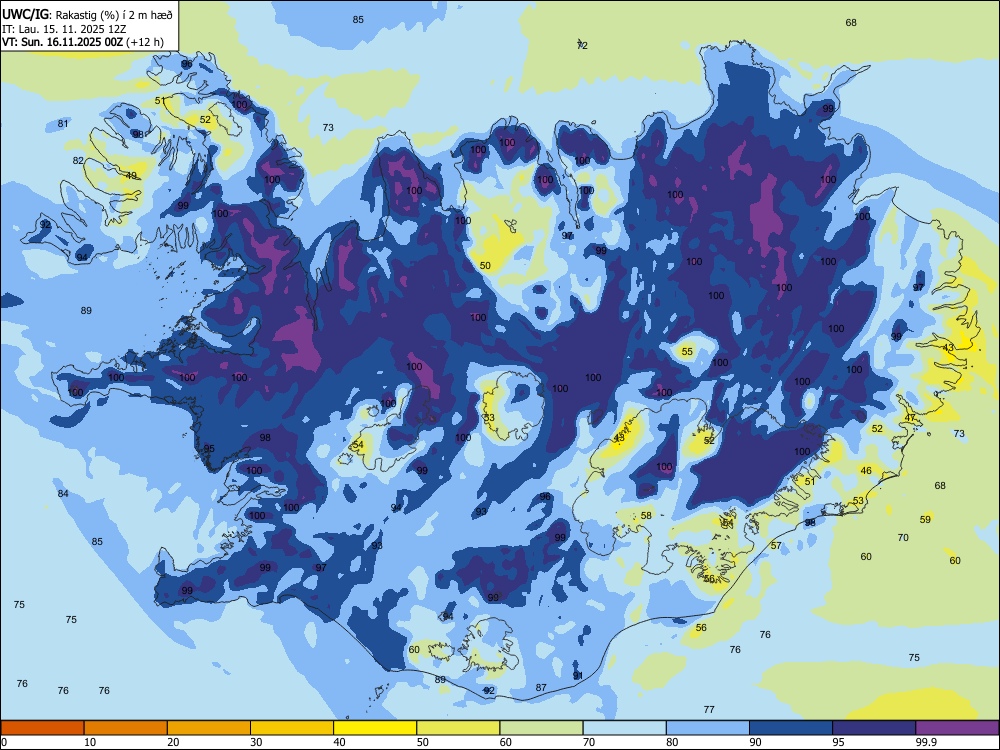Click the legend label '30'
1000x750 pixels.
[256, 742]
